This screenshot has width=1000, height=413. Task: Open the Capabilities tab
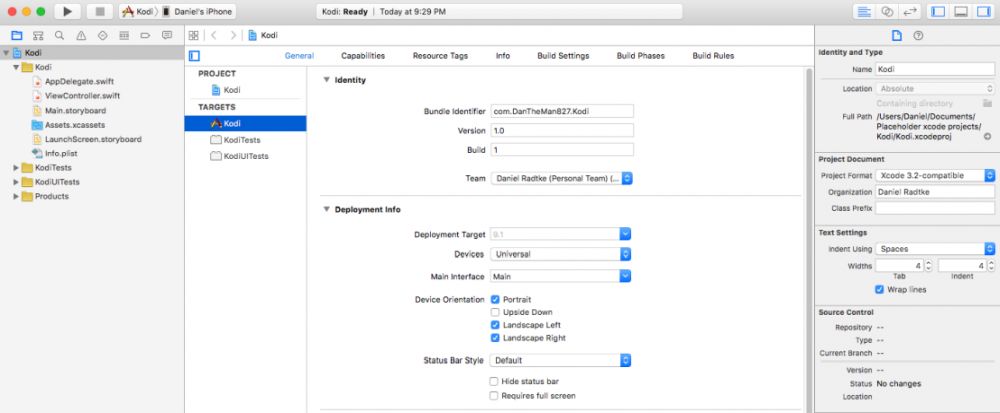tap(363, 56)
